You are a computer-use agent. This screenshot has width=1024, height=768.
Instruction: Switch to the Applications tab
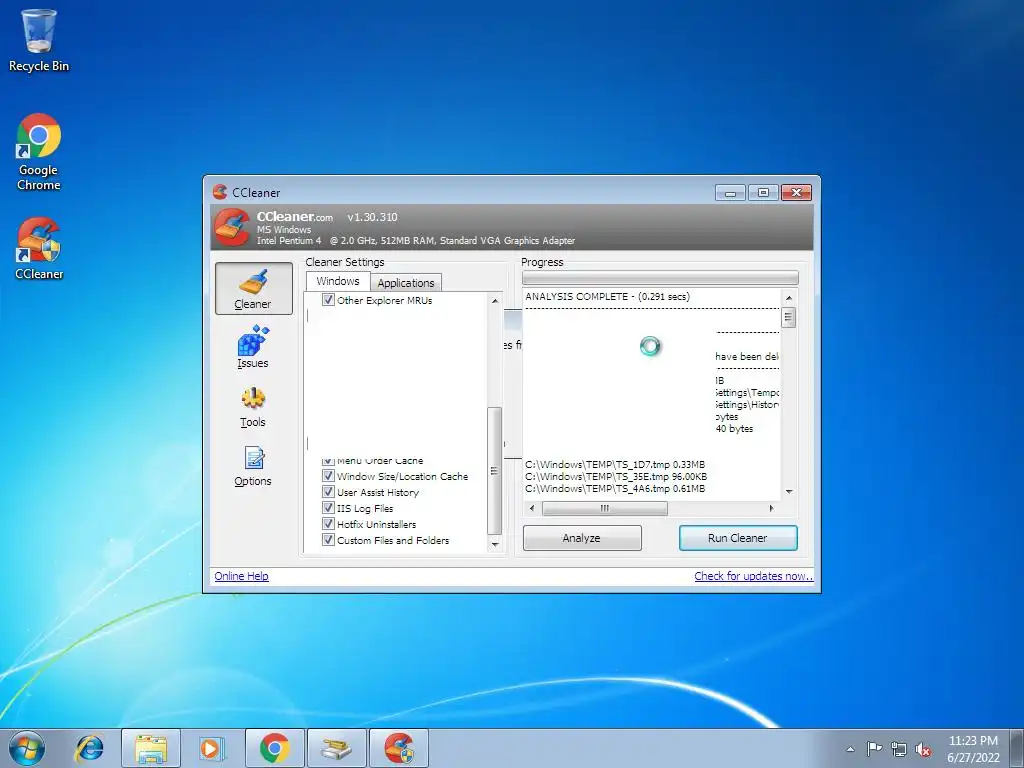[x=406, y=283]
